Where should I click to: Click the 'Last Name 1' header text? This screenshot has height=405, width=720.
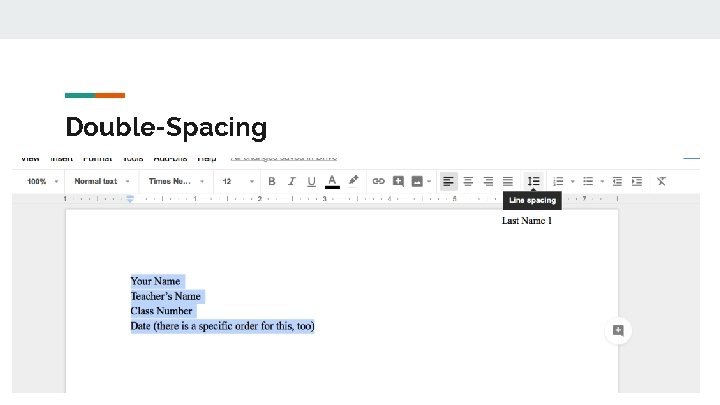[527, 221]
